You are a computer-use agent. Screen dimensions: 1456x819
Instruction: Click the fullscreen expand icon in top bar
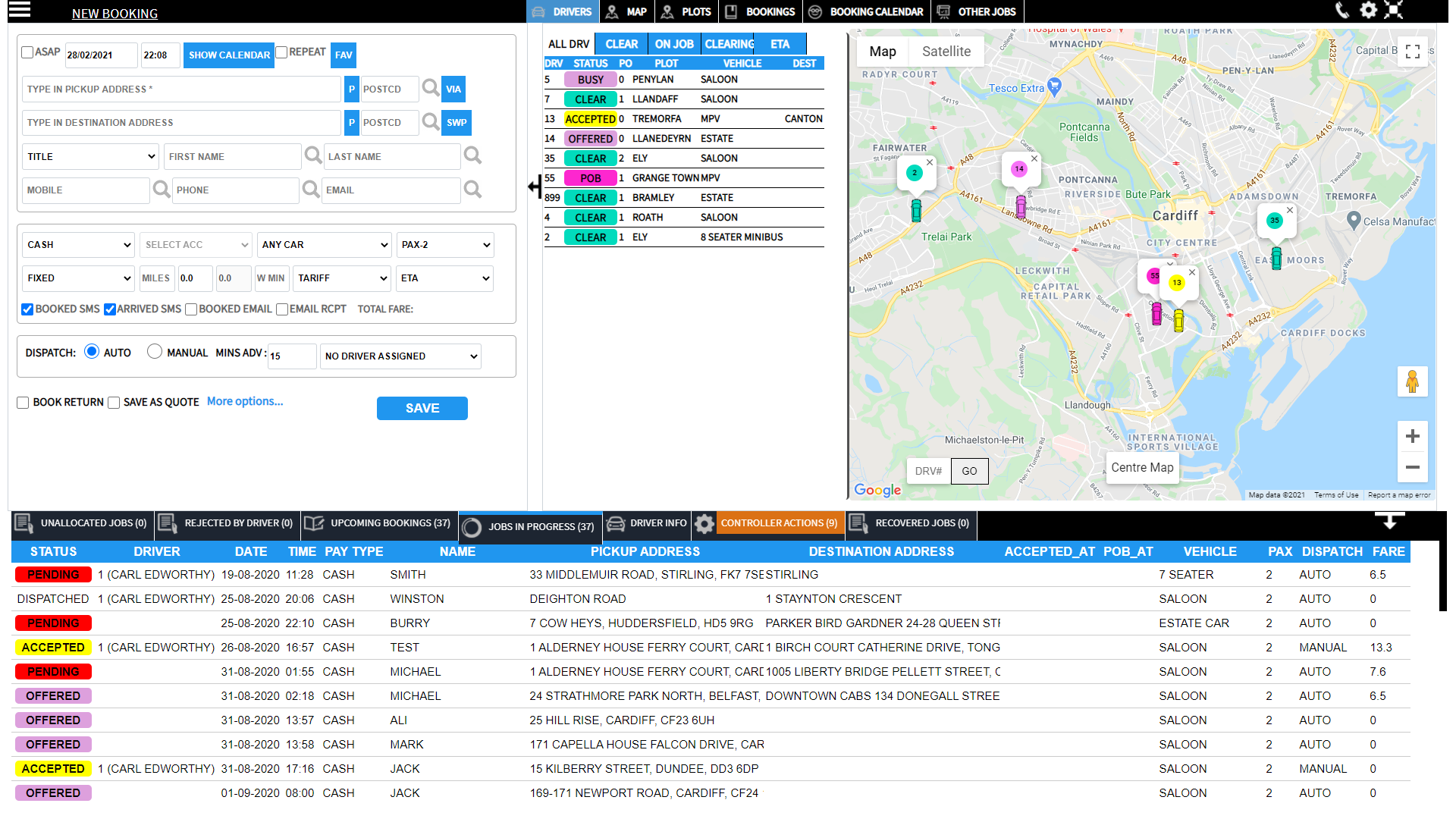pos(1393,11)
